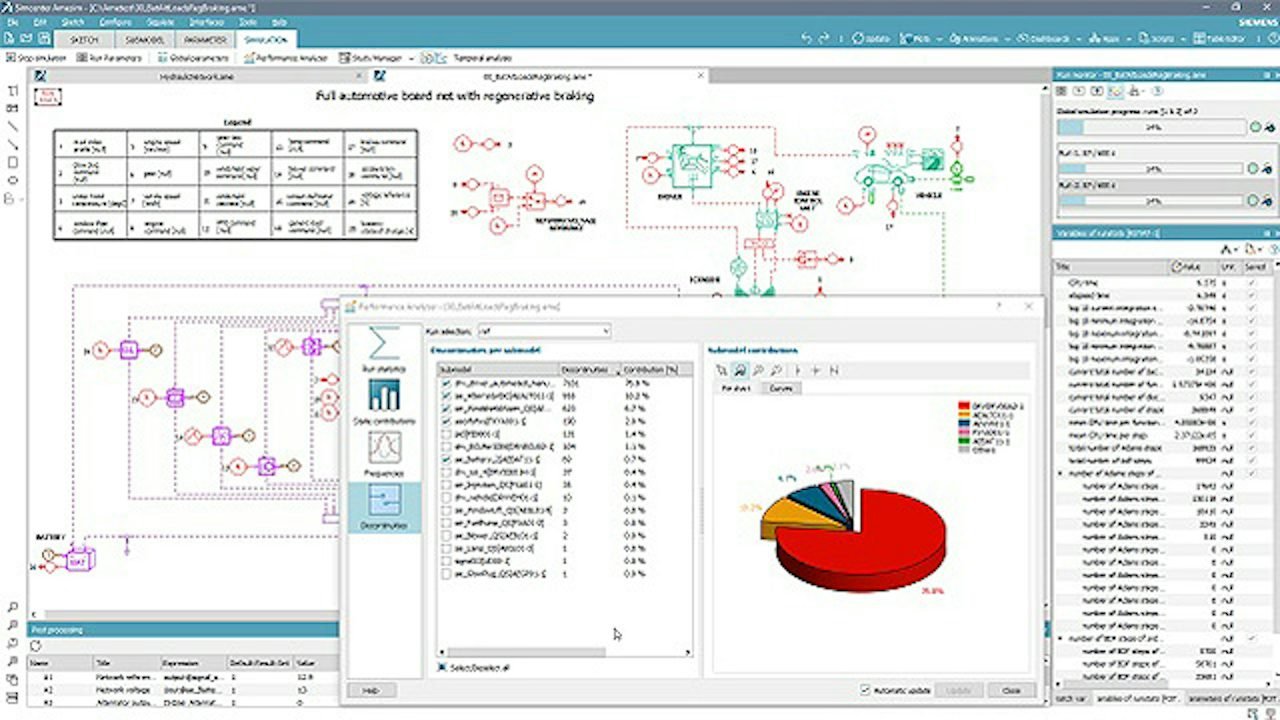This screenshot has width=1280, height=720.
Task: Click the Redo arrow in top toolbar
Action: [825, 39]
